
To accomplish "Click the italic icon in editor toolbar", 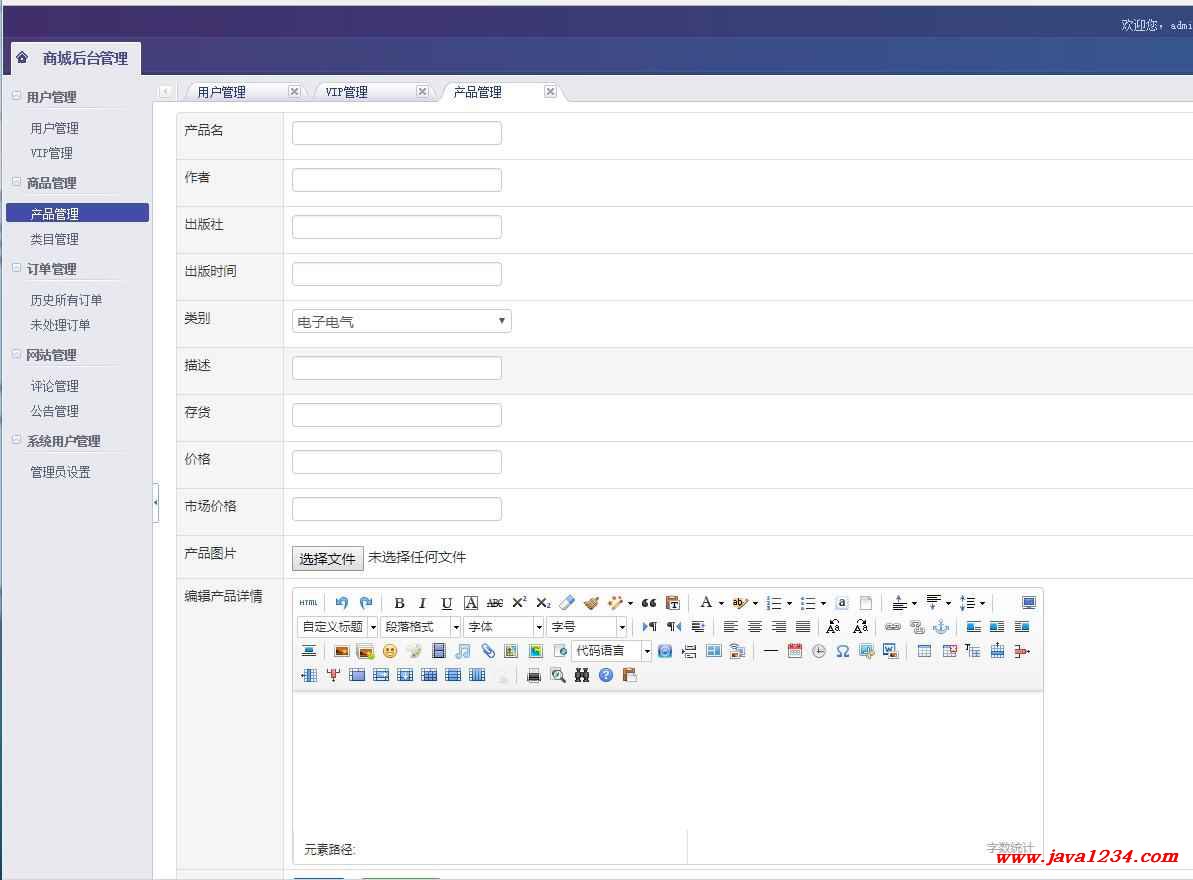I will [422, 603].
